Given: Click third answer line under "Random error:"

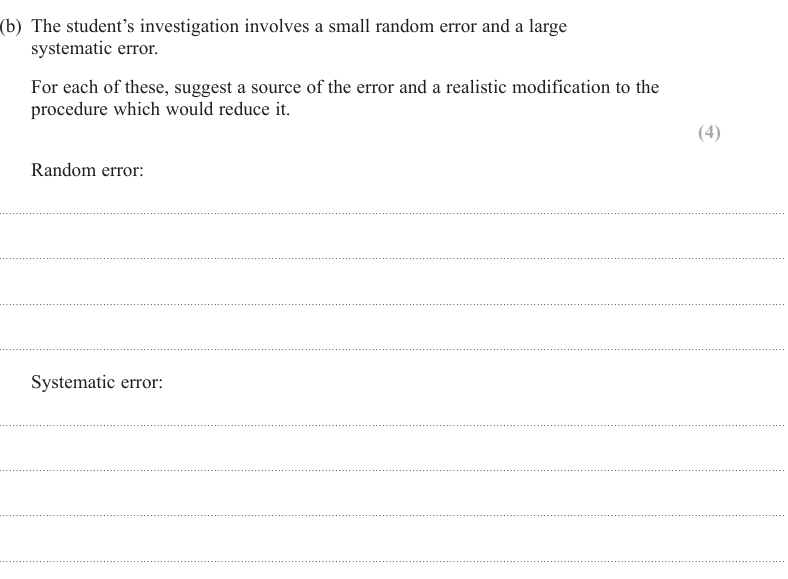Looking at the screenshot, I should click(394, 304).
